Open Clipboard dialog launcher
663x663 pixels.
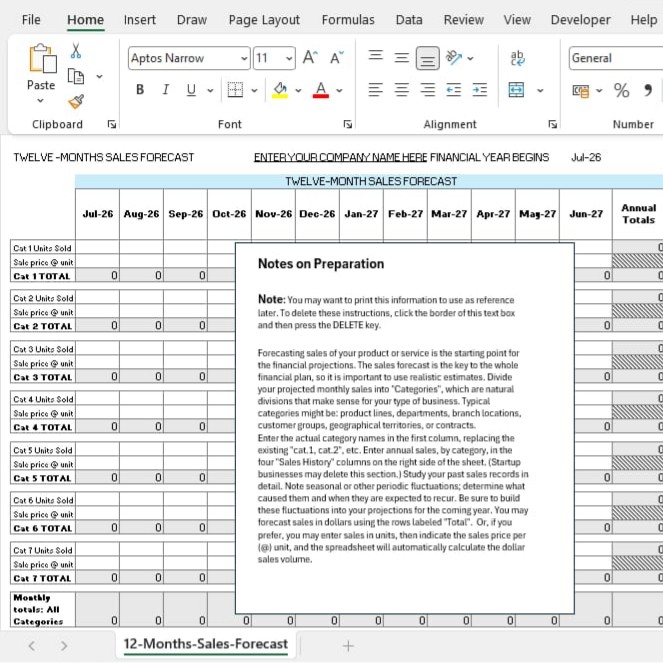pos(112,124)
